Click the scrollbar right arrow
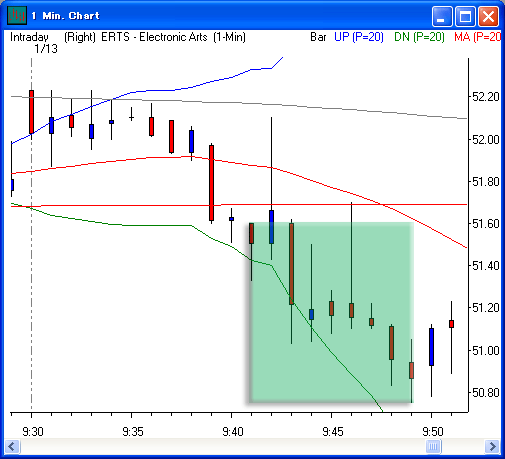The height and width of the screenshot is (459, 505). [x=492, y=446]
